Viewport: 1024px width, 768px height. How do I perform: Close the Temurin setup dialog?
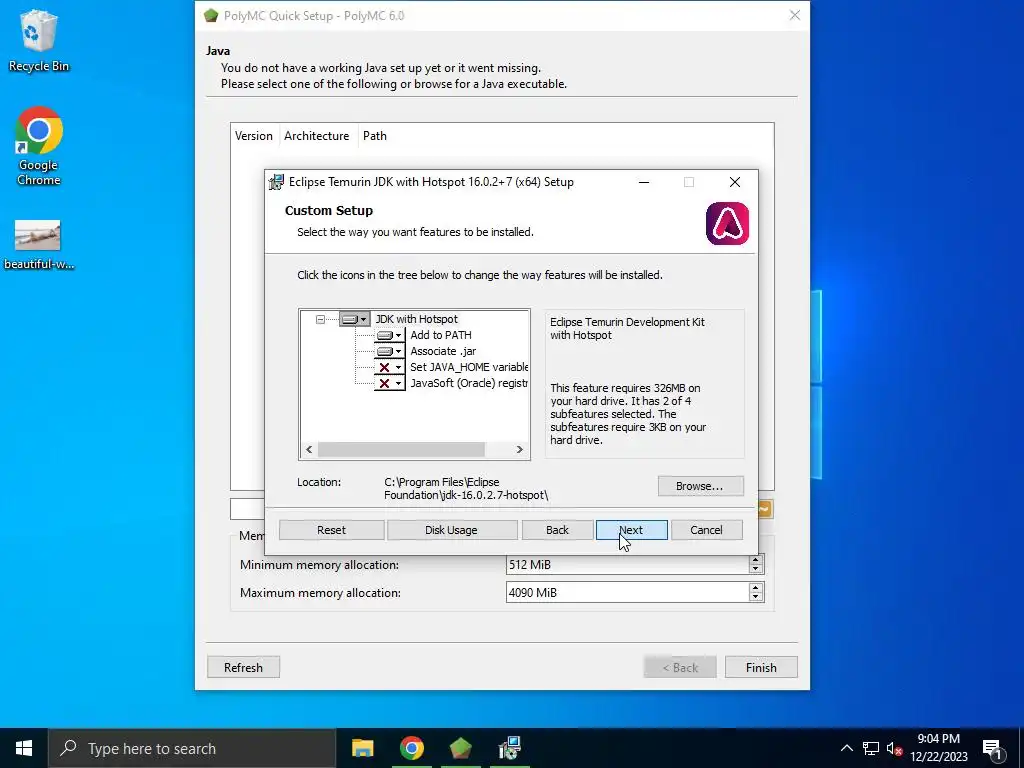pyautogui.click(x=735, y=182)
